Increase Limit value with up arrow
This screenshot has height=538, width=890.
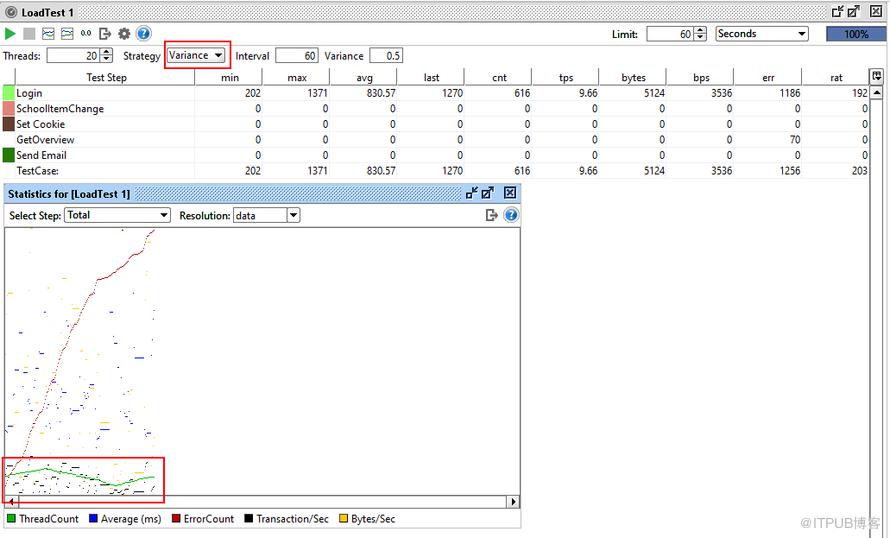point(700,31)
